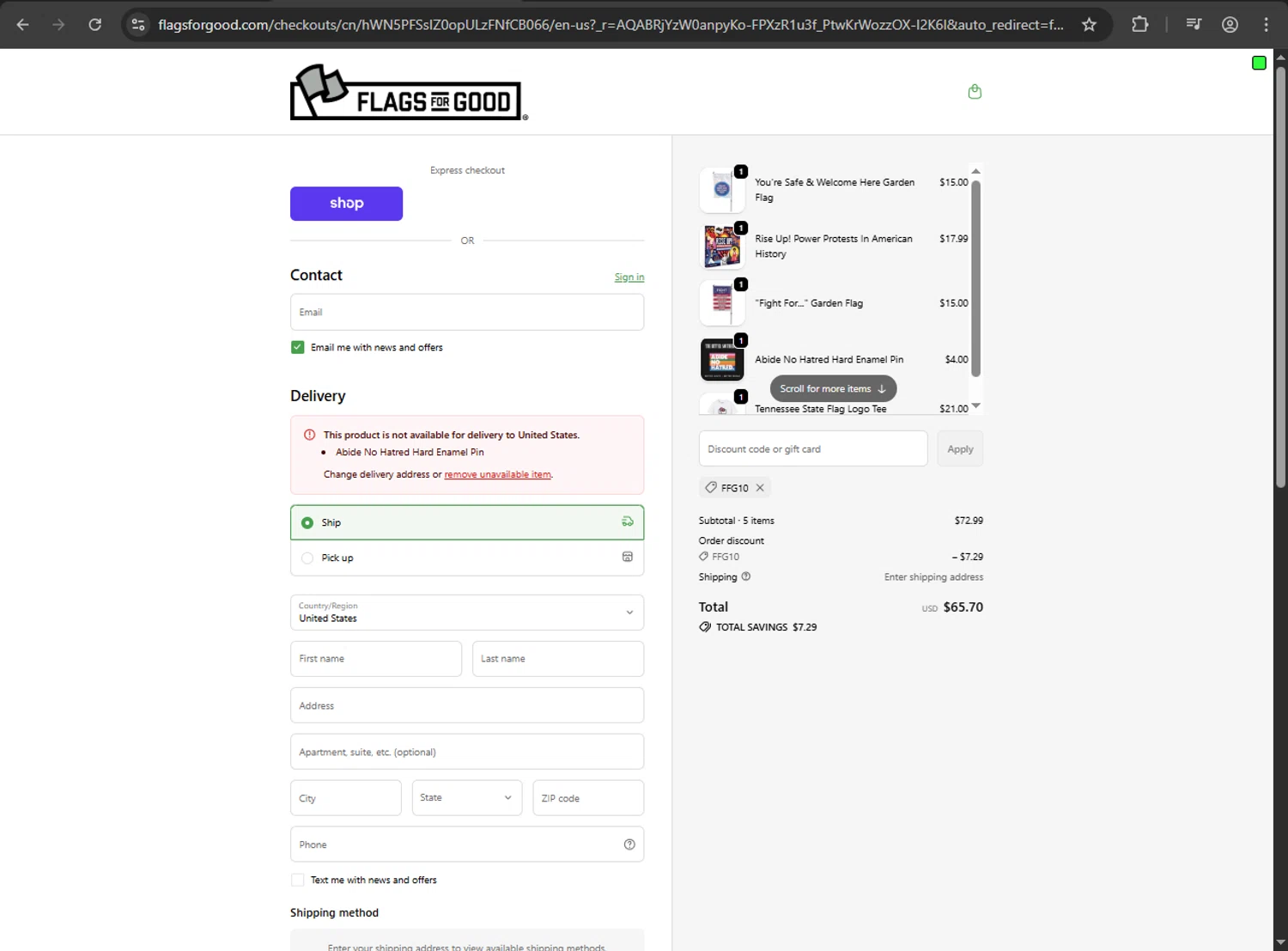Click the You're Safe & Welcome Here flag thumbnail
This screenshot has width=1288, height=951.
(722, 190)
